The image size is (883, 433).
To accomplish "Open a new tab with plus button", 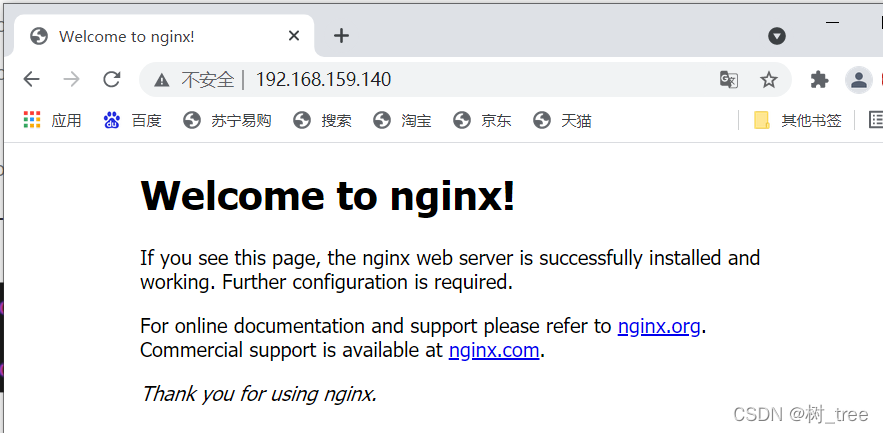I will [341, 36].
